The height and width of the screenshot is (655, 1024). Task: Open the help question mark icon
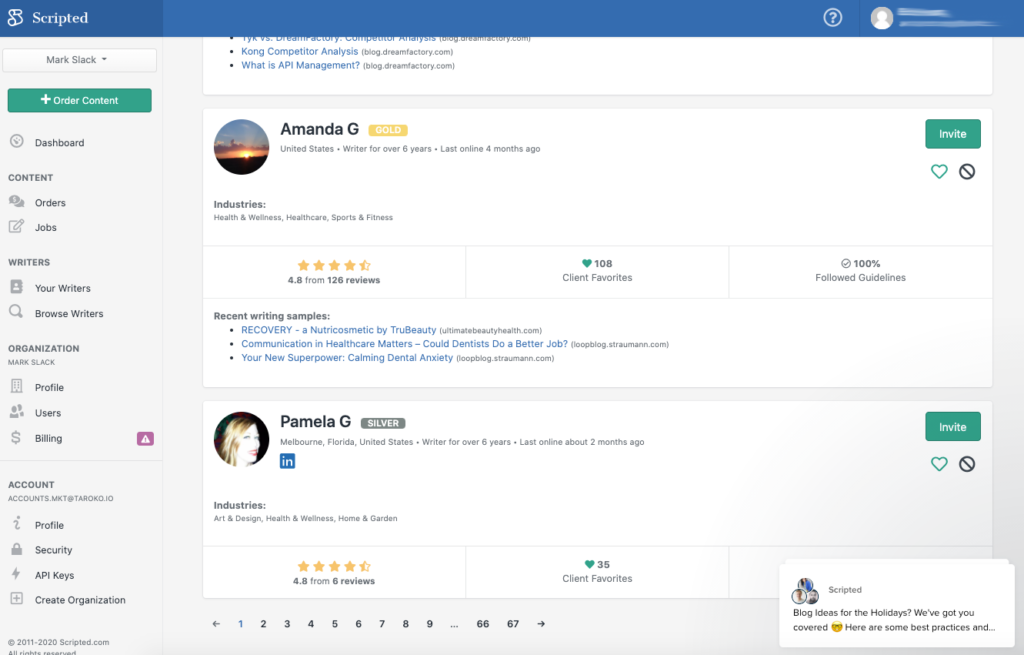pos(832,18)
